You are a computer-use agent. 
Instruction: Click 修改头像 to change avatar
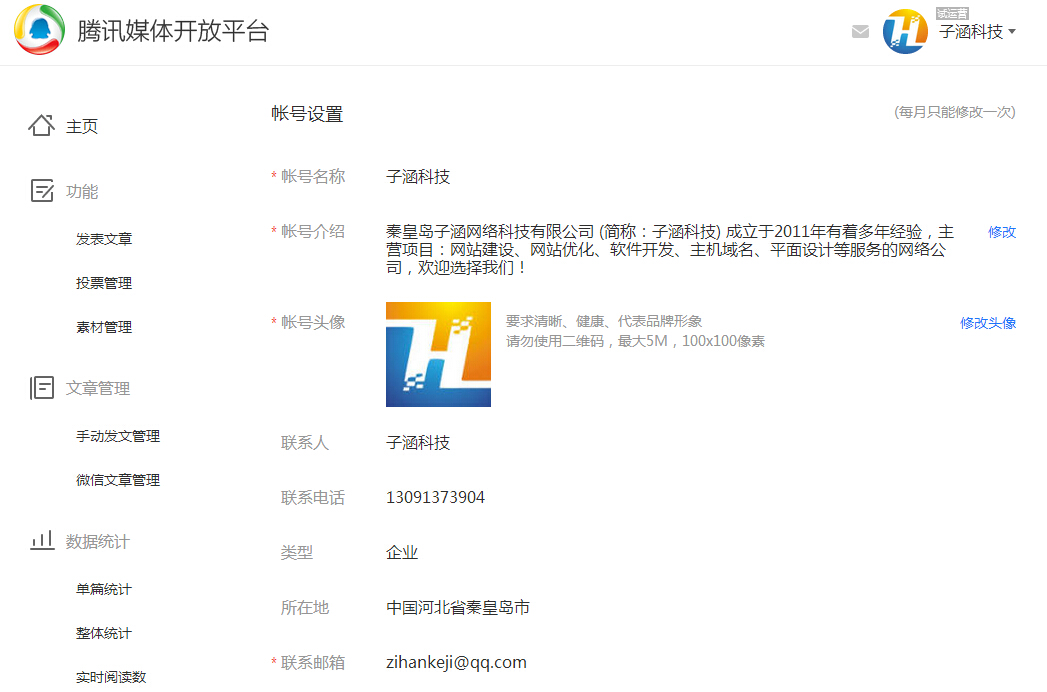pos(988,323)
